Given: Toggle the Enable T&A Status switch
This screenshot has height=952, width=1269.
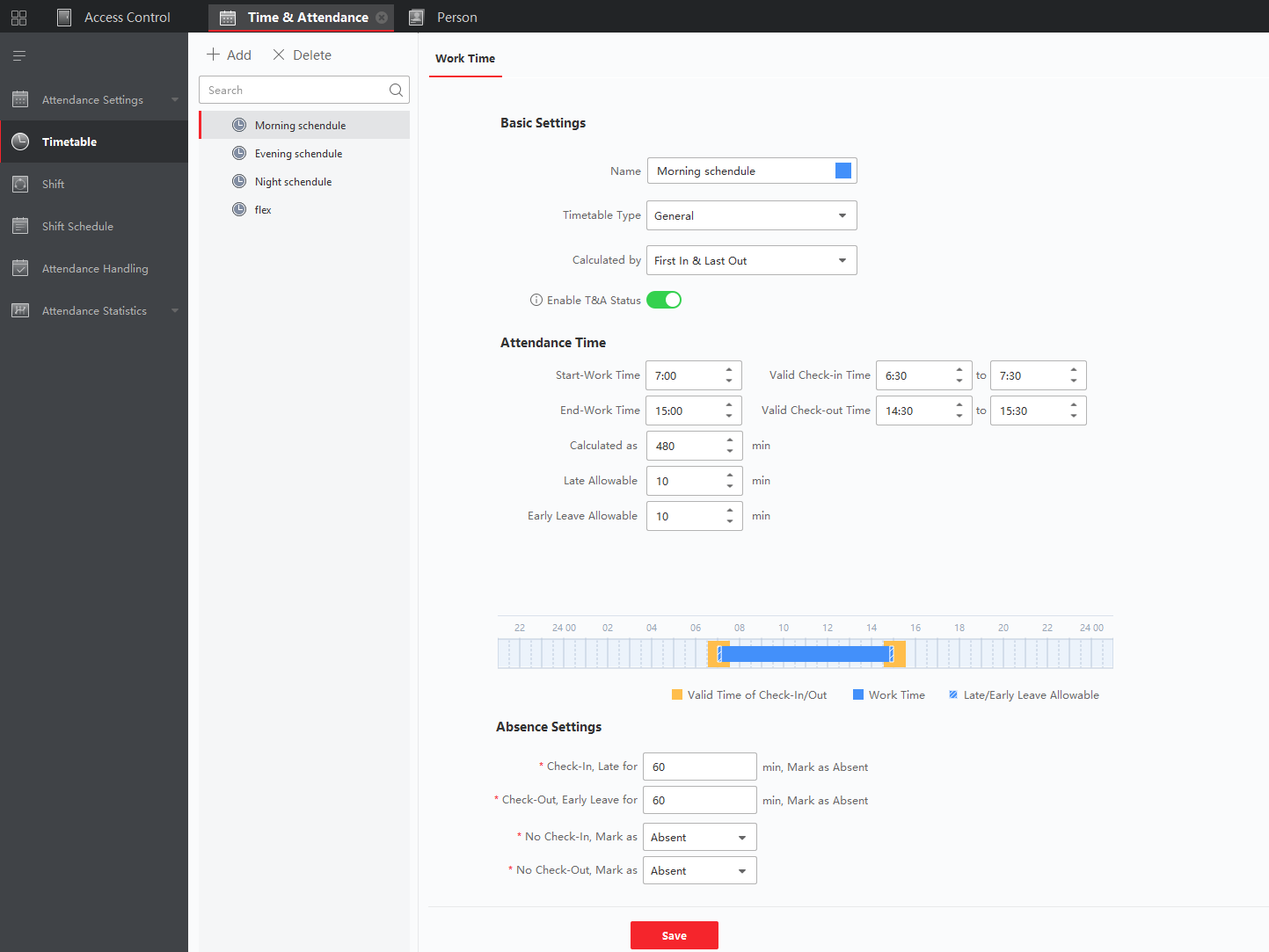Looking at the screenshot, I should 664,300.
